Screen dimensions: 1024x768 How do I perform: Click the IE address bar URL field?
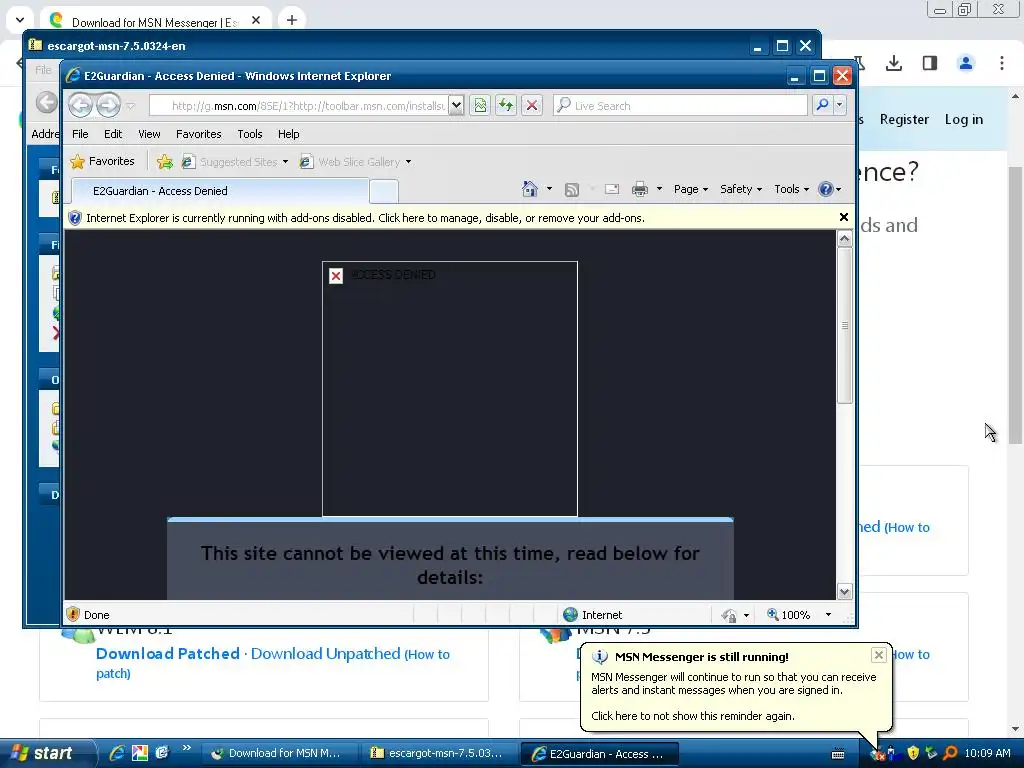(299, 106)
